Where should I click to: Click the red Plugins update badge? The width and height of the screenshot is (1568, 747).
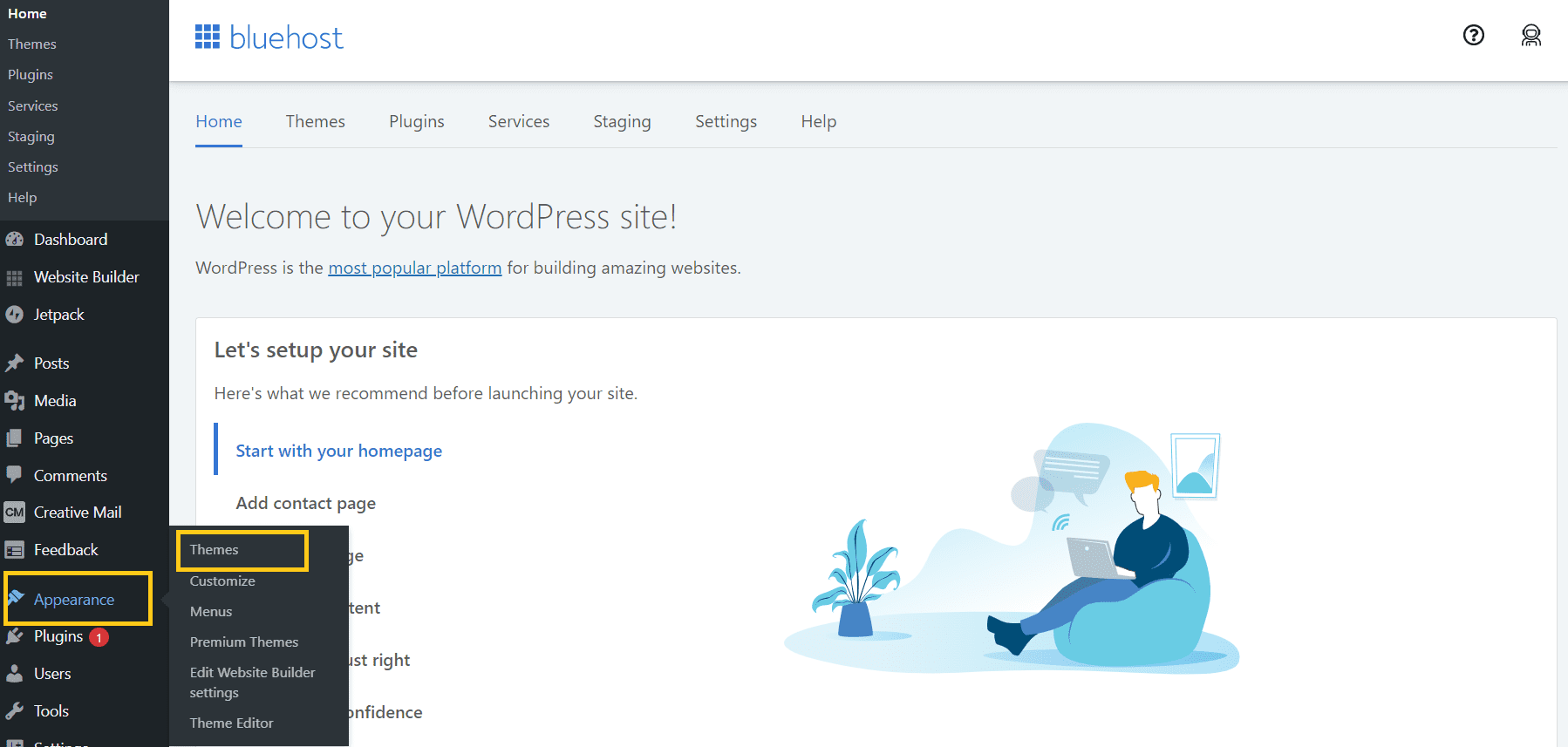pyautogui.click(x=99, y=637)
